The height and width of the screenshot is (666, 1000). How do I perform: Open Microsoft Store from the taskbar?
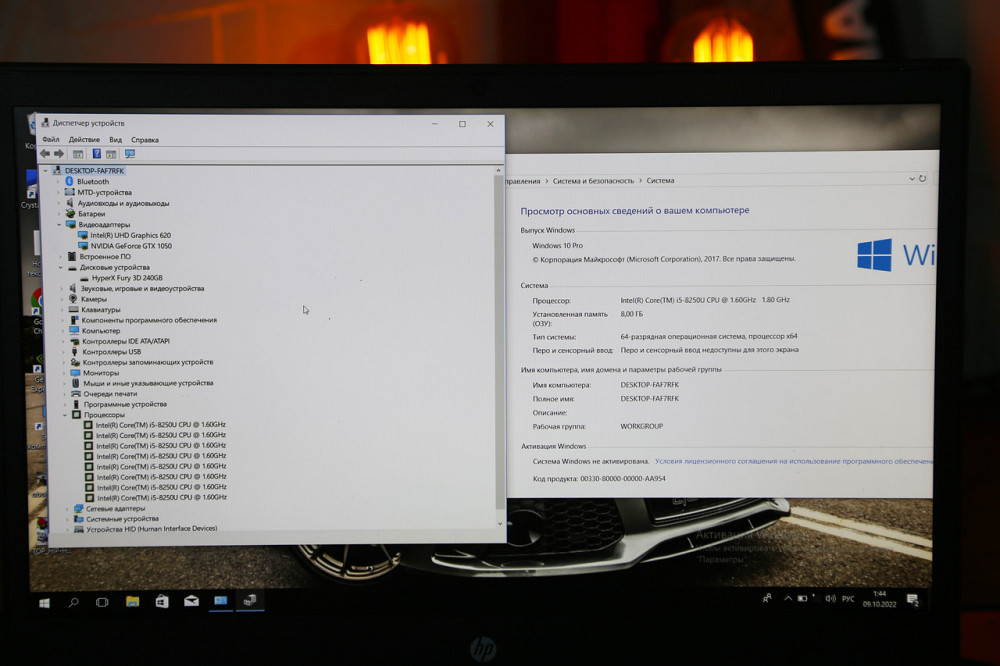click(x=162, y=601)
